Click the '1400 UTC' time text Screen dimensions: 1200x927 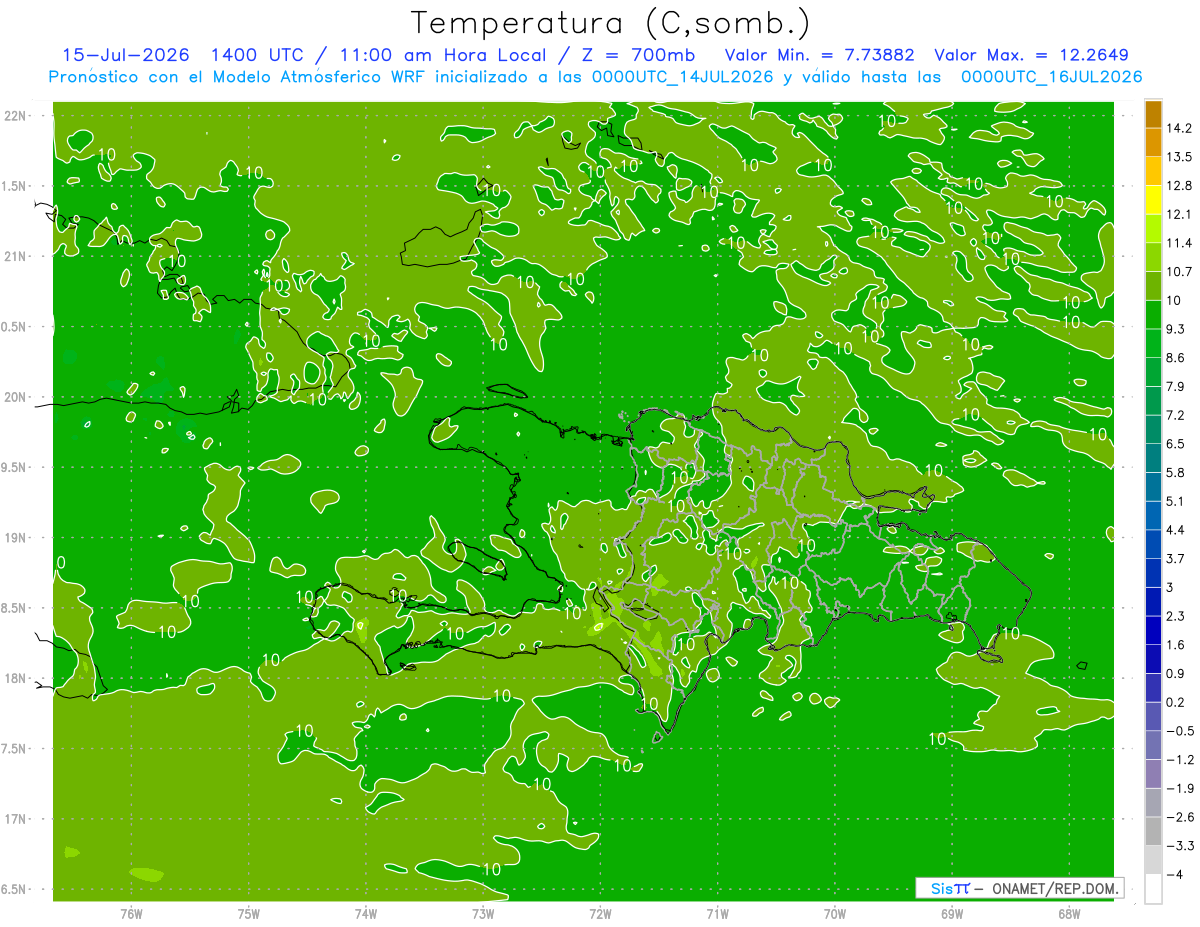coord(260,55)
